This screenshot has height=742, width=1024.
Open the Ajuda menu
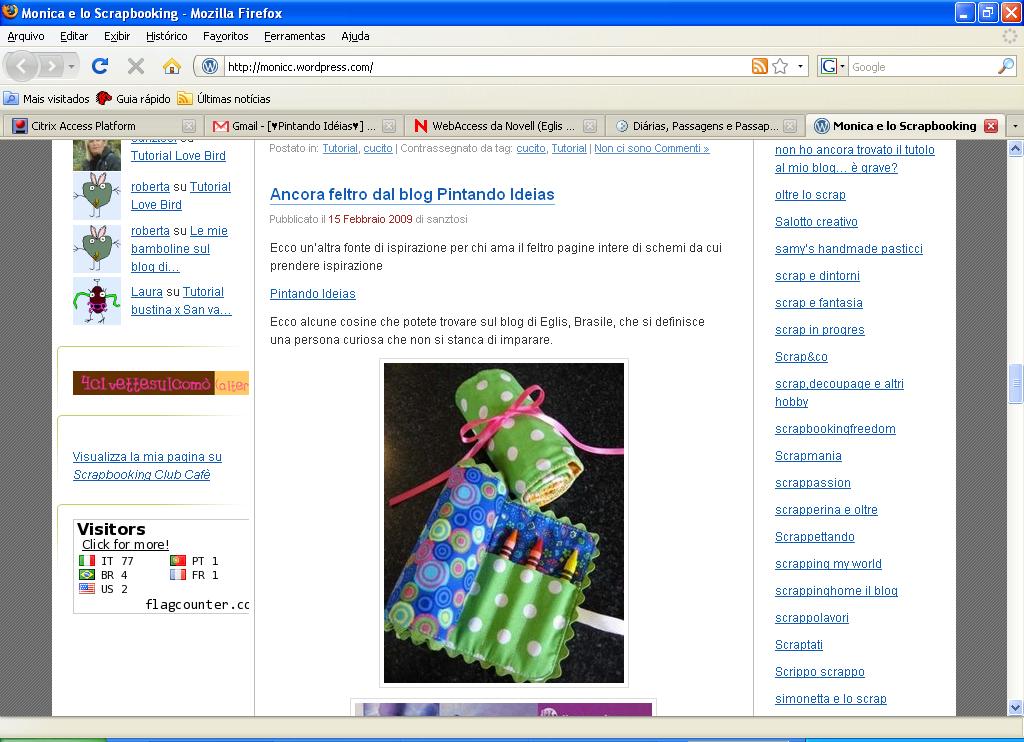pyautogui.click(x=355, y=37)
